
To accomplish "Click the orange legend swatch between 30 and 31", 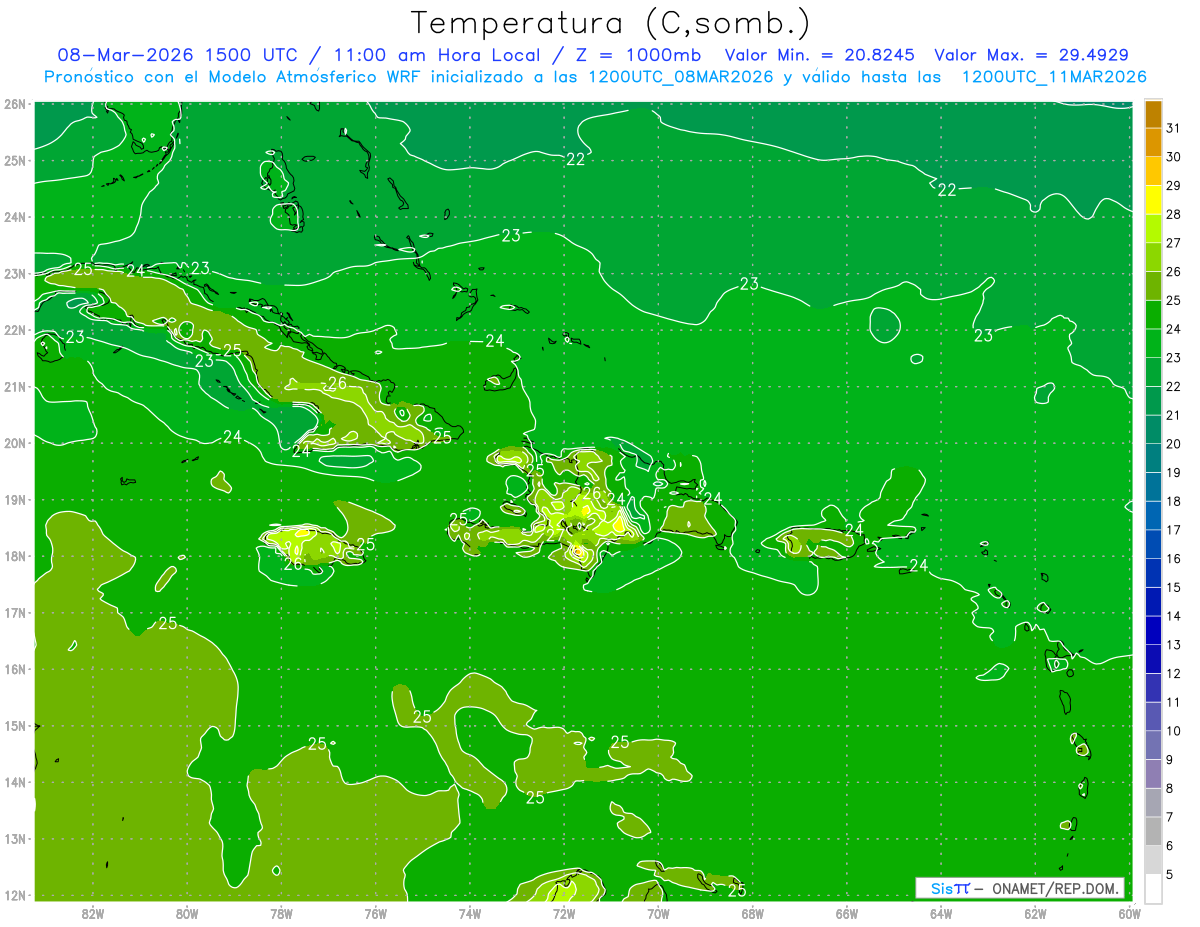I will (x=1153, y=142).
